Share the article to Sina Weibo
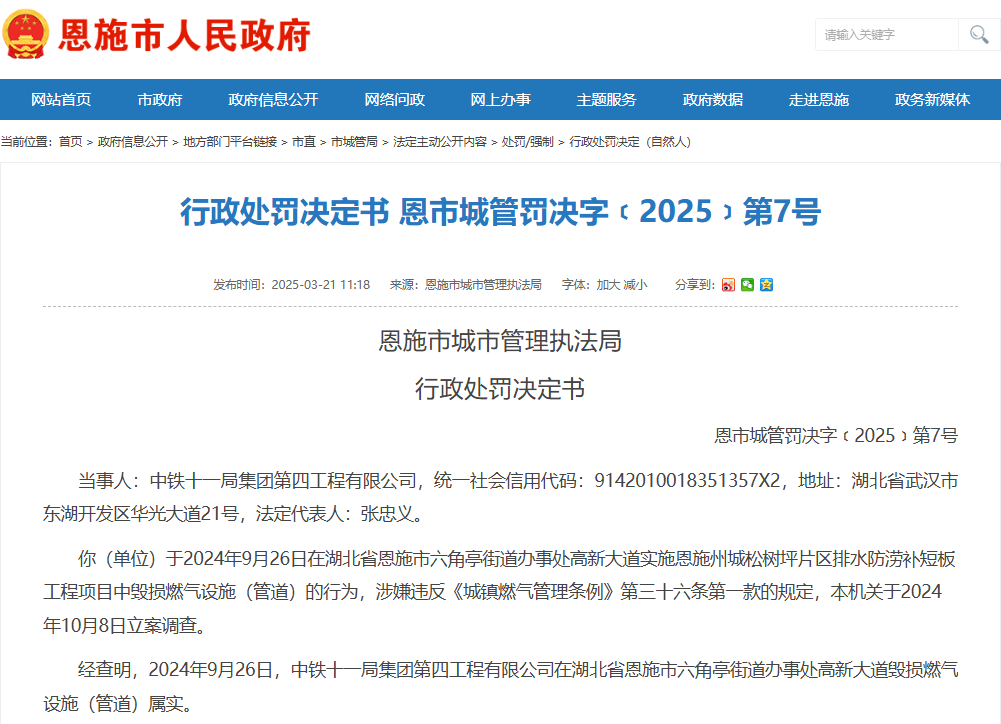This screenshot has width=1001, height=724. 729,285
